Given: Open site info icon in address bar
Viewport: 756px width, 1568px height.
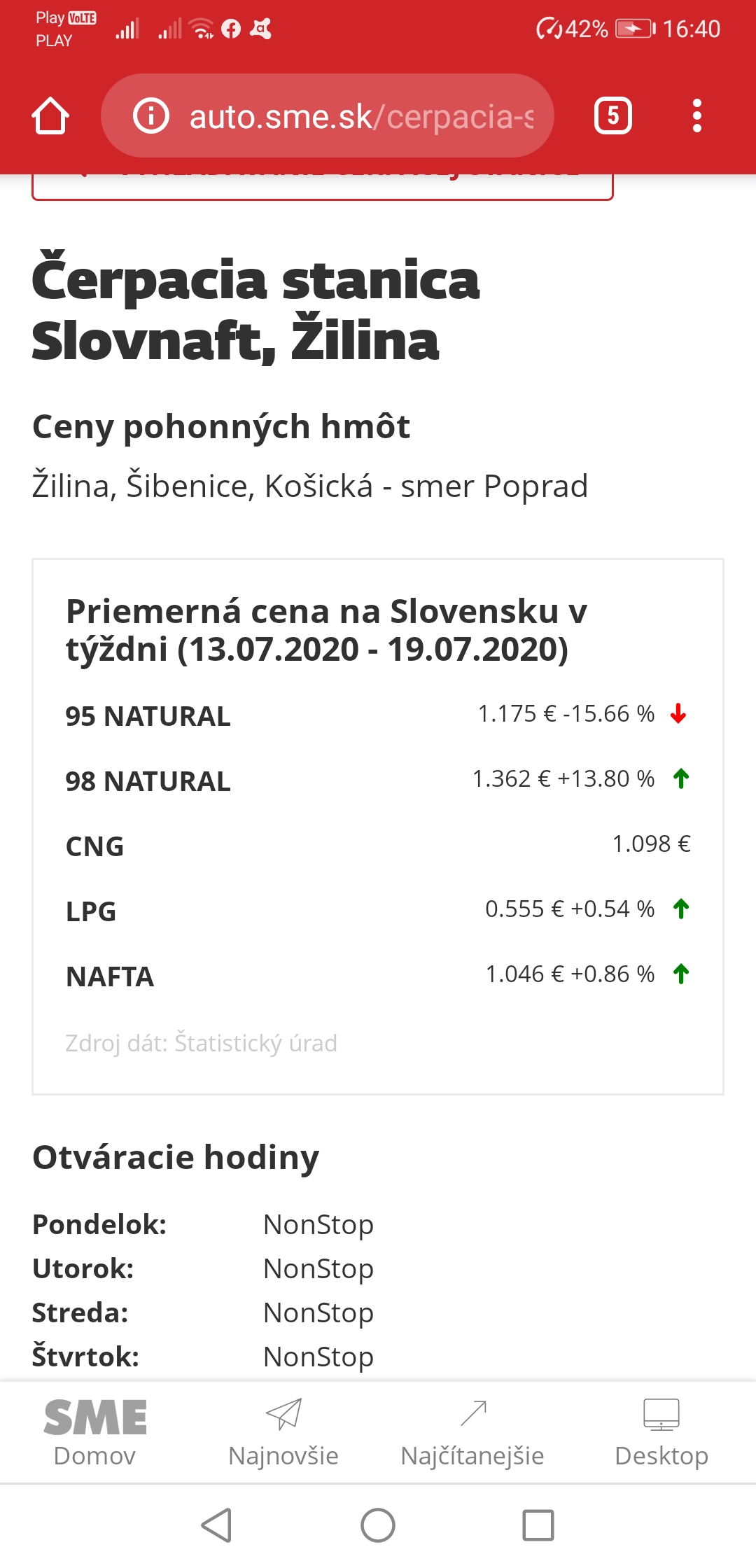Looking at the screenshot, I should 151,116.
